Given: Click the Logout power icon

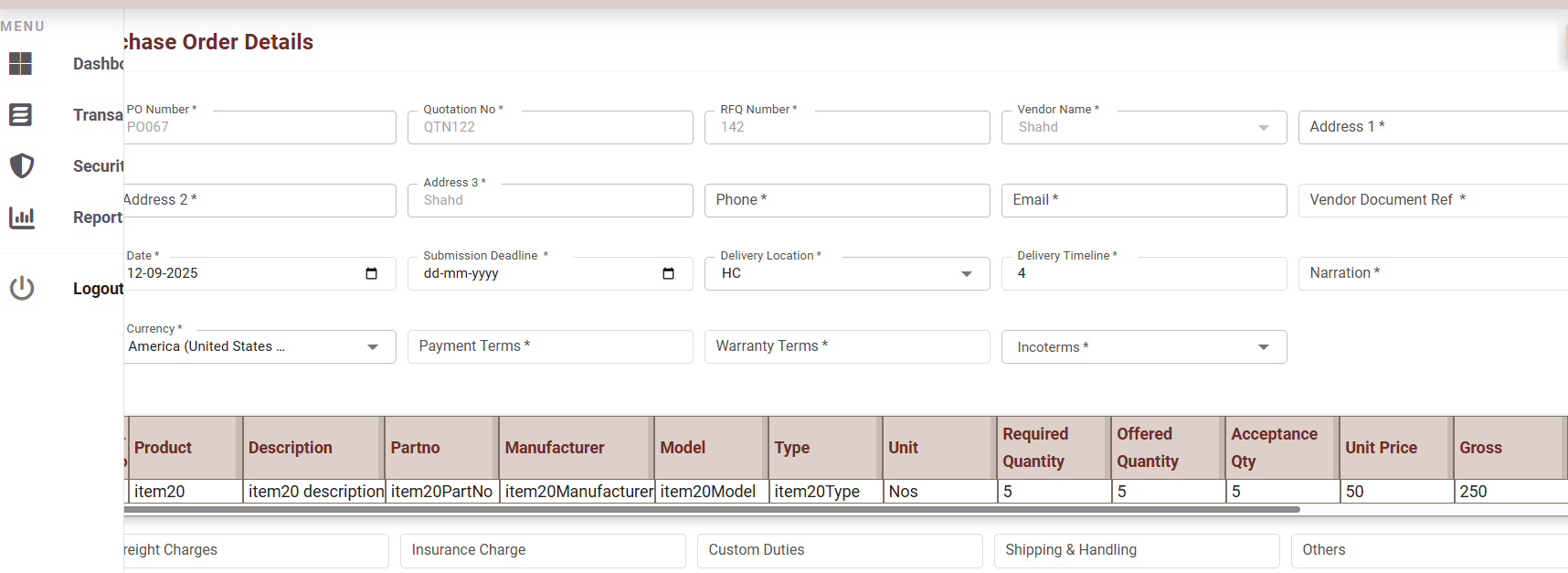Looking at the screenshot, I should (21, 288).
